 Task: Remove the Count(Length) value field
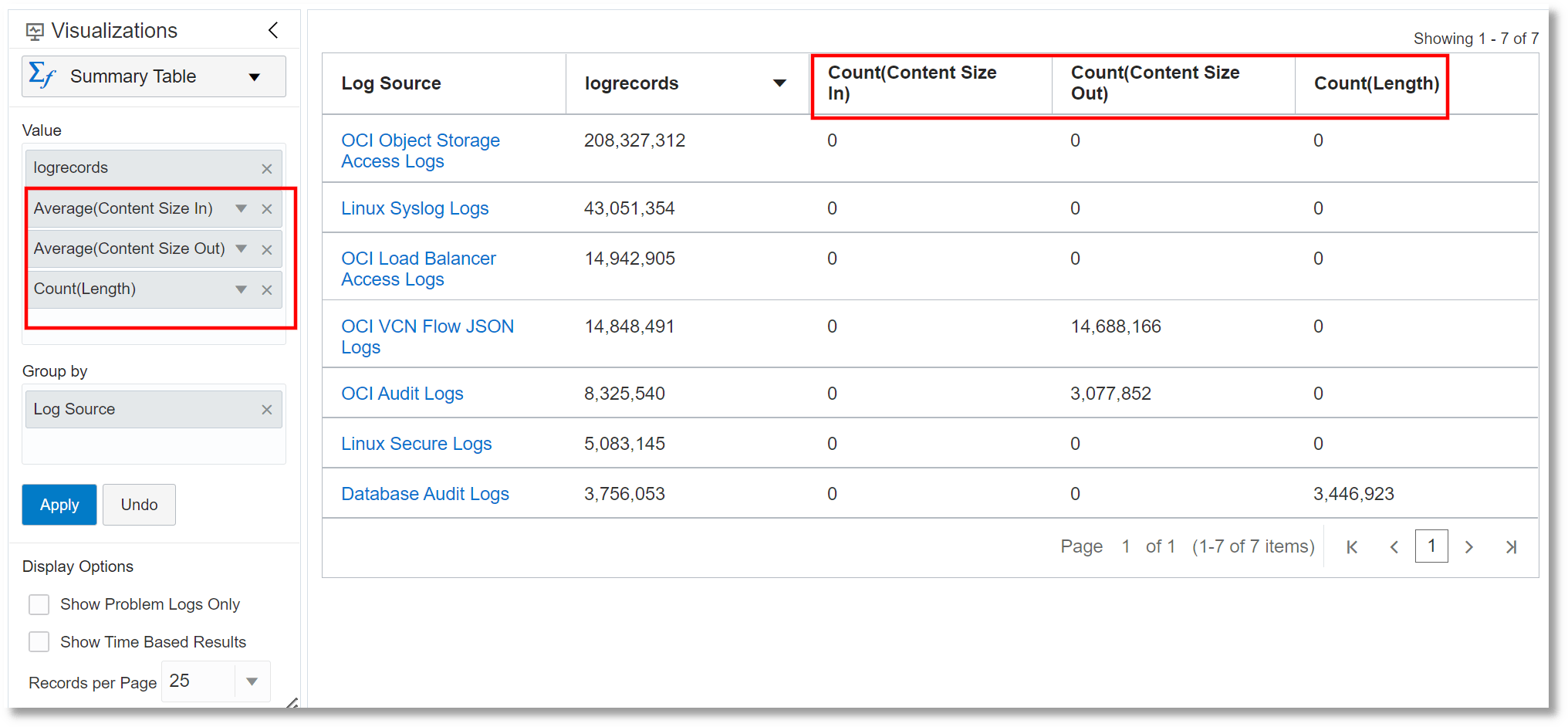pos(266,289)
